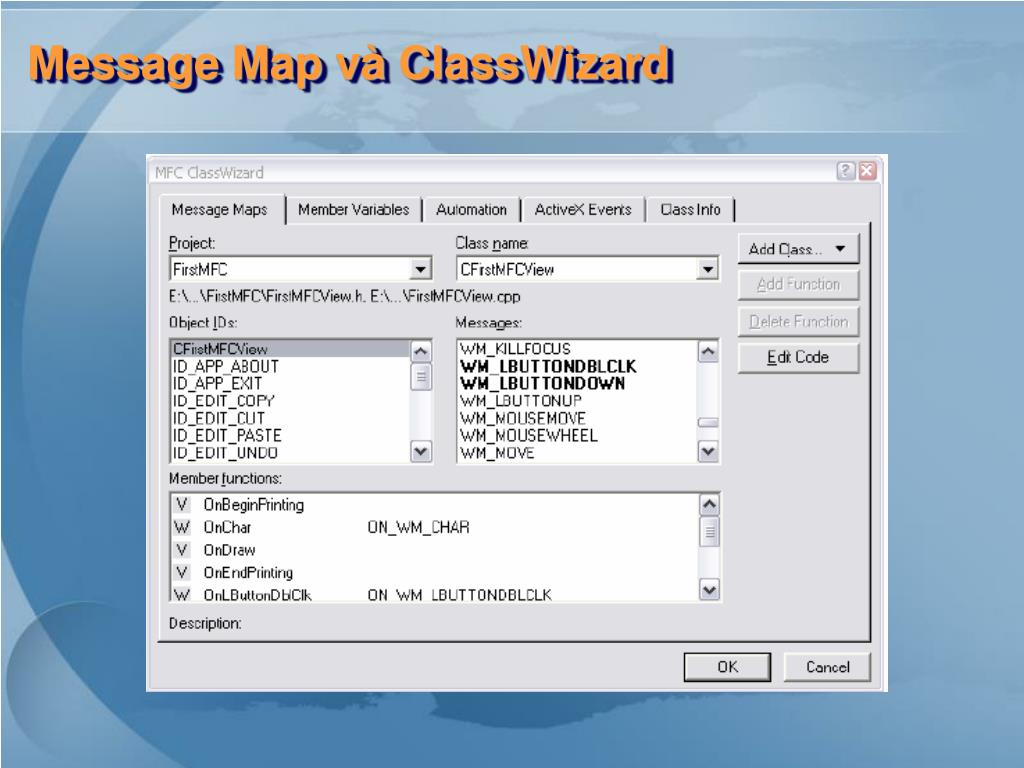The image size is (1024, 768).
Task: Select OnChar member function row
Action: [434, 527]
